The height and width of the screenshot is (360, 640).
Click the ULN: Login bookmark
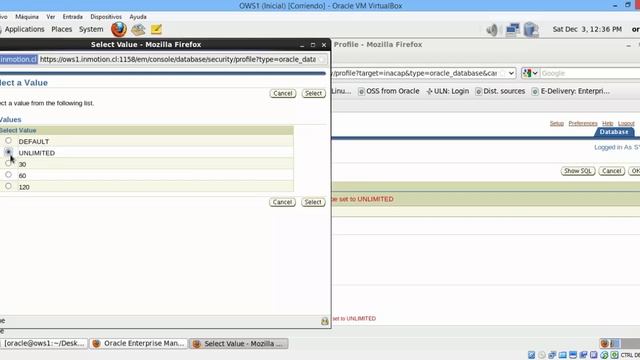447,91
